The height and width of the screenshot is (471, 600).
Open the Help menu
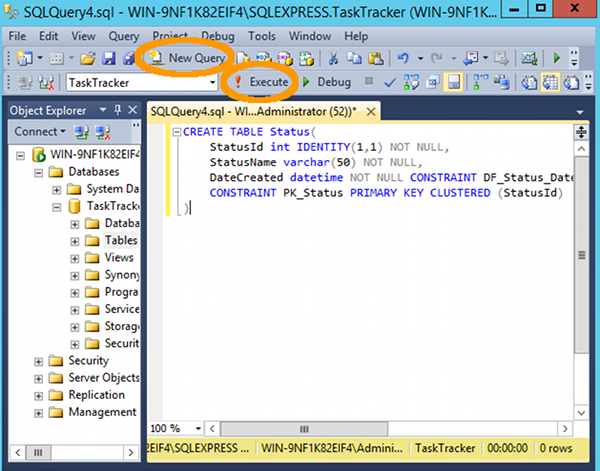point(356,36)
